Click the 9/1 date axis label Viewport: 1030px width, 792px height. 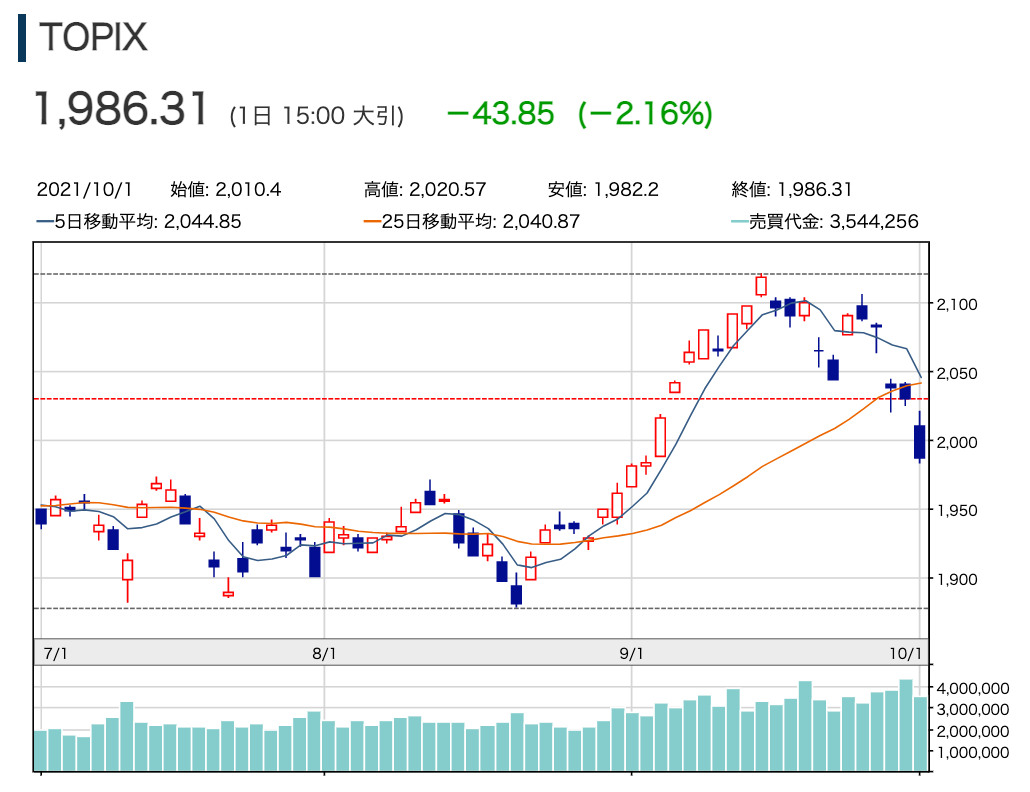pyautogui.click(x=631, y=653)
